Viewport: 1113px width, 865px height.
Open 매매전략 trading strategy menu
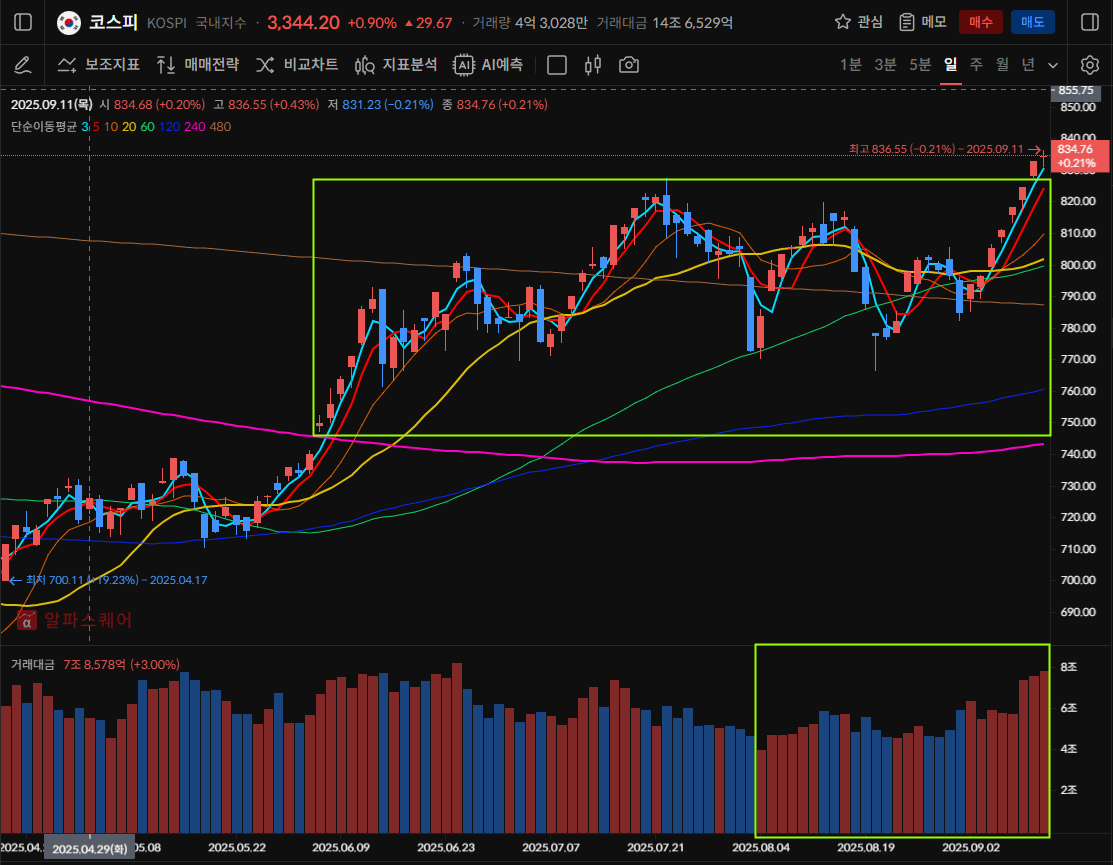click(198, 65)
